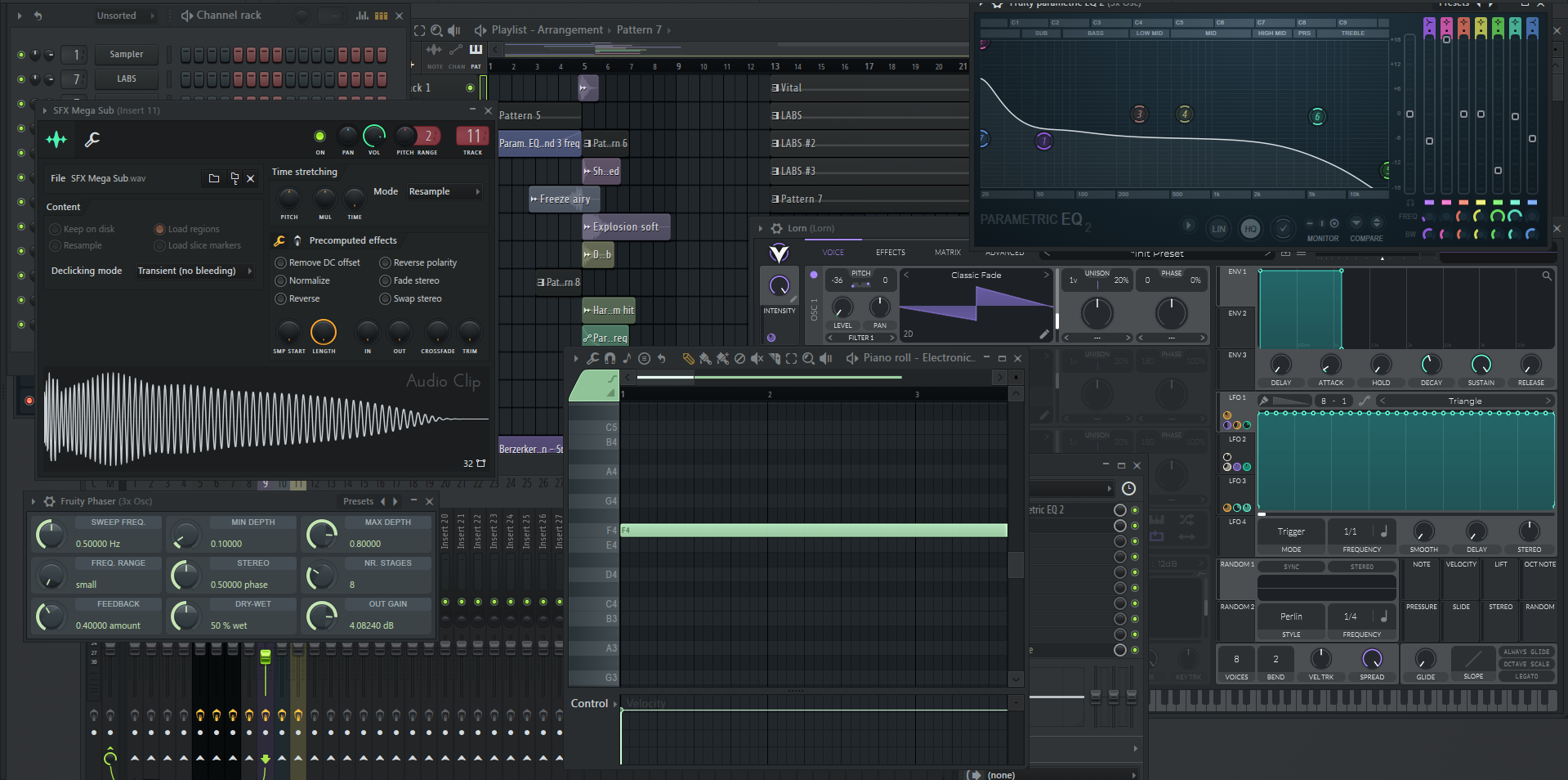Toggle HQ mode in Parametric EQ 2
Image resolution: width=1568 pixels, height=780 pixels.
(1250, 228)
